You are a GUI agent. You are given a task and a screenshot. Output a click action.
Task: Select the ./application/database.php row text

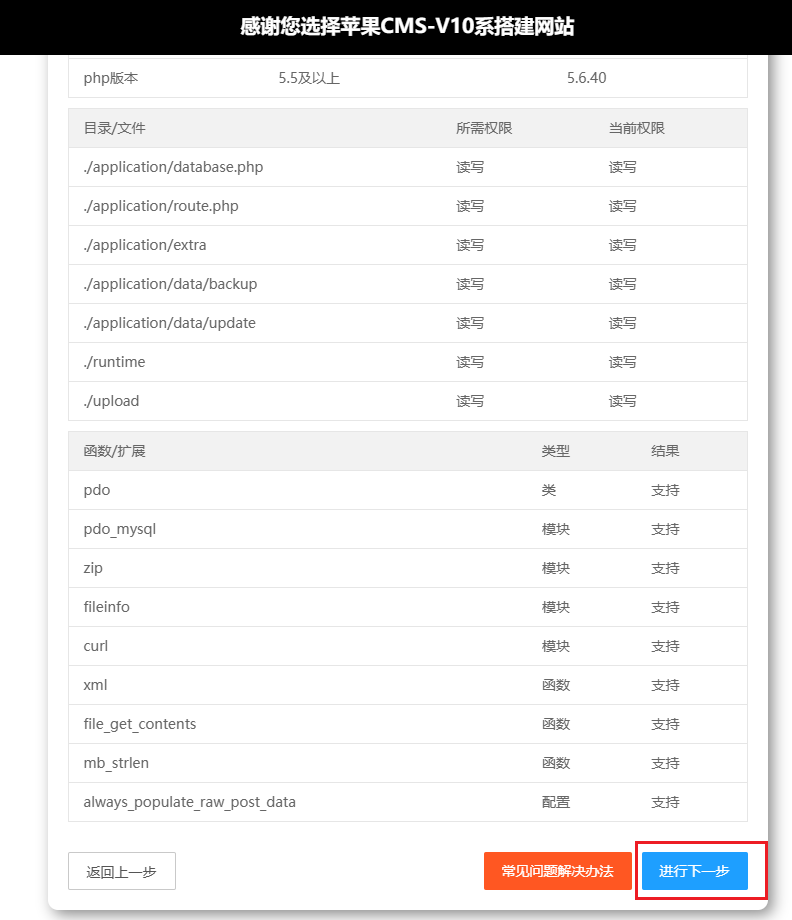(173, 167)
